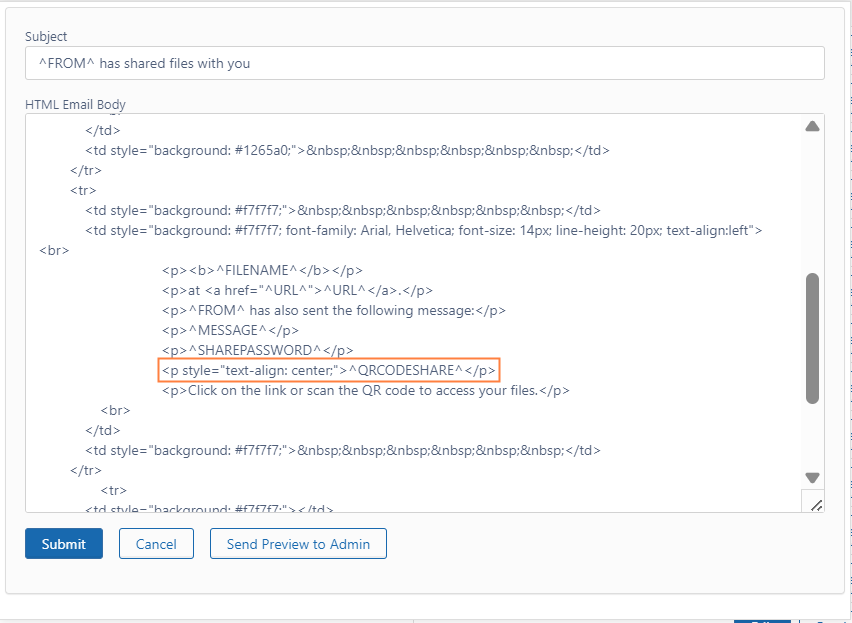The image size is (852, 623).
Task: Submit the email template
Action: [64, 544]
